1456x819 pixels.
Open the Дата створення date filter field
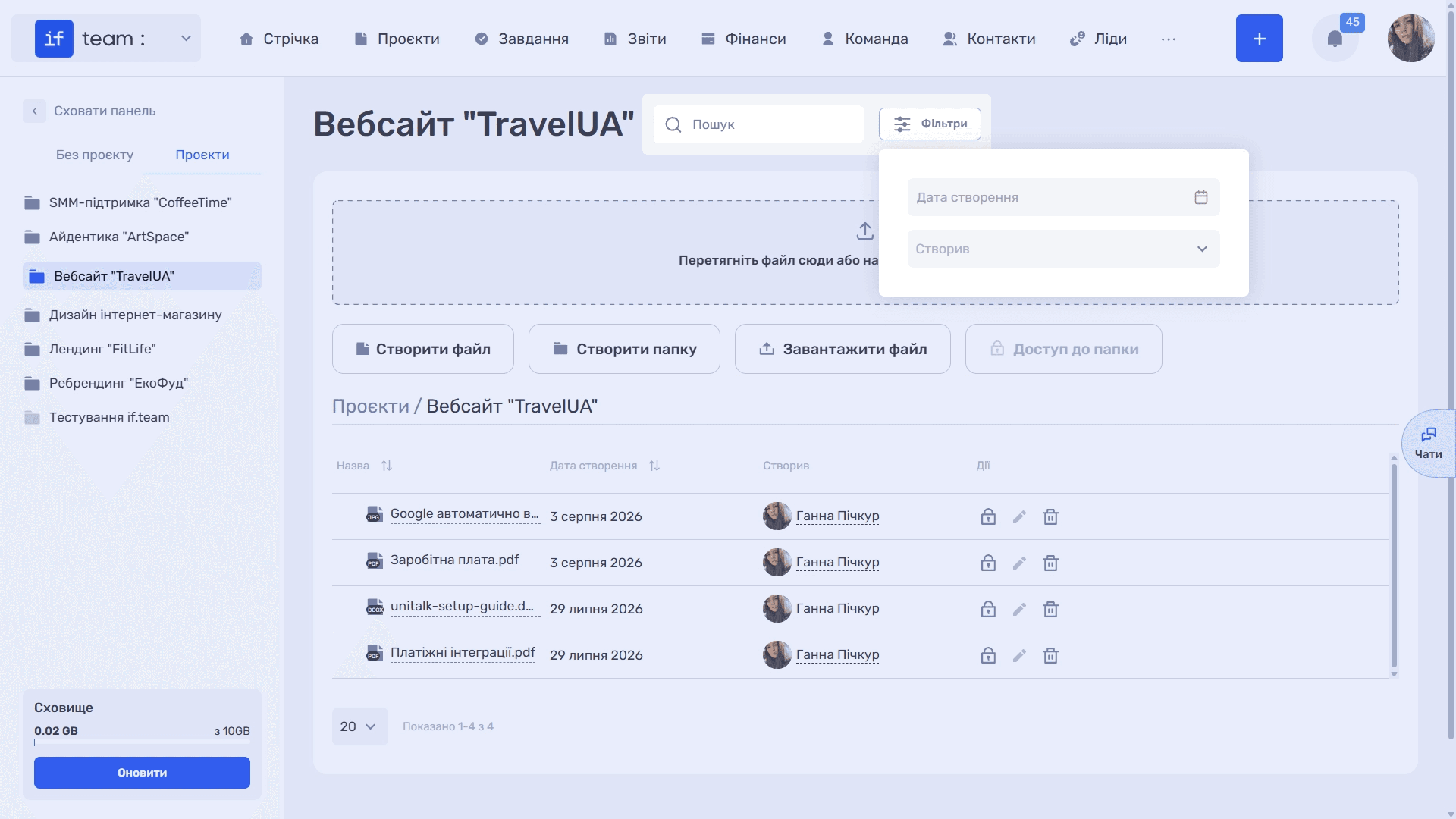pos(1063,197)
